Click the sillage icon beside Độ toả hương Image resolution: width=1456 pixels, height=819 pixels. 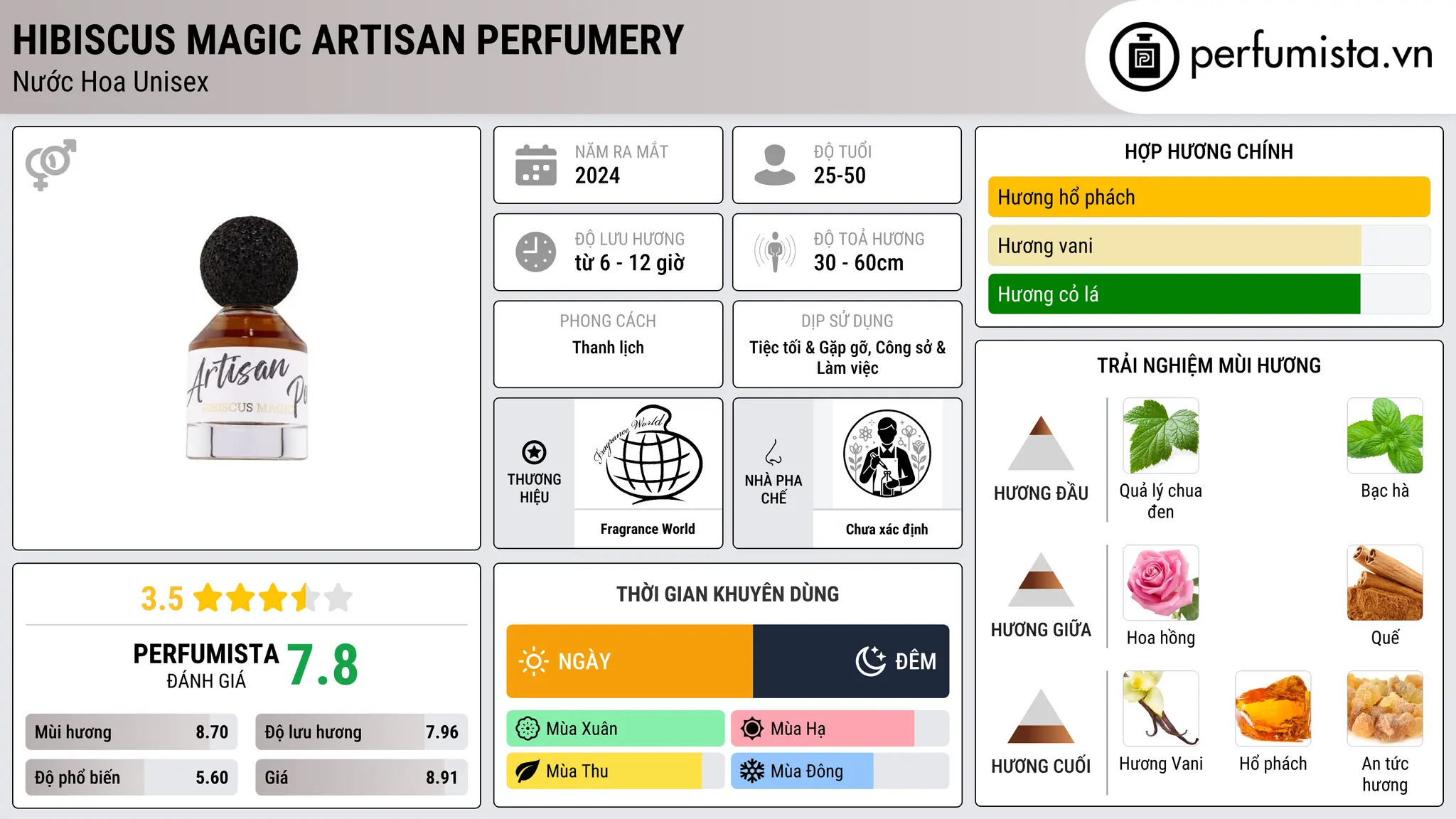[775, 252]
